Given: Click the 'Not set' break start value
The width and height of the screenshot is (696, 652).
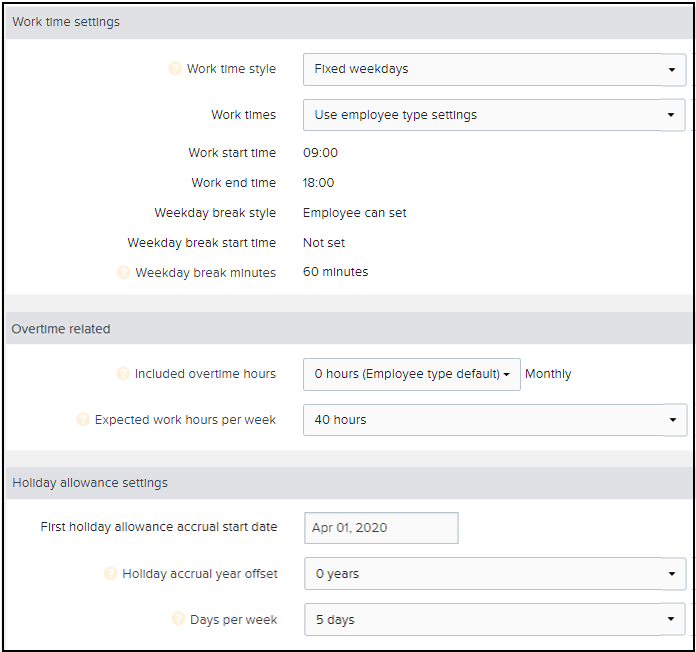Looking at the screenshot, I should (324, 243).
